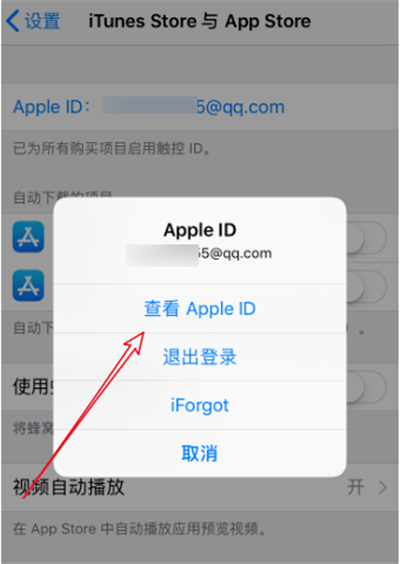Tap the red arrow annotation tail

24,497
